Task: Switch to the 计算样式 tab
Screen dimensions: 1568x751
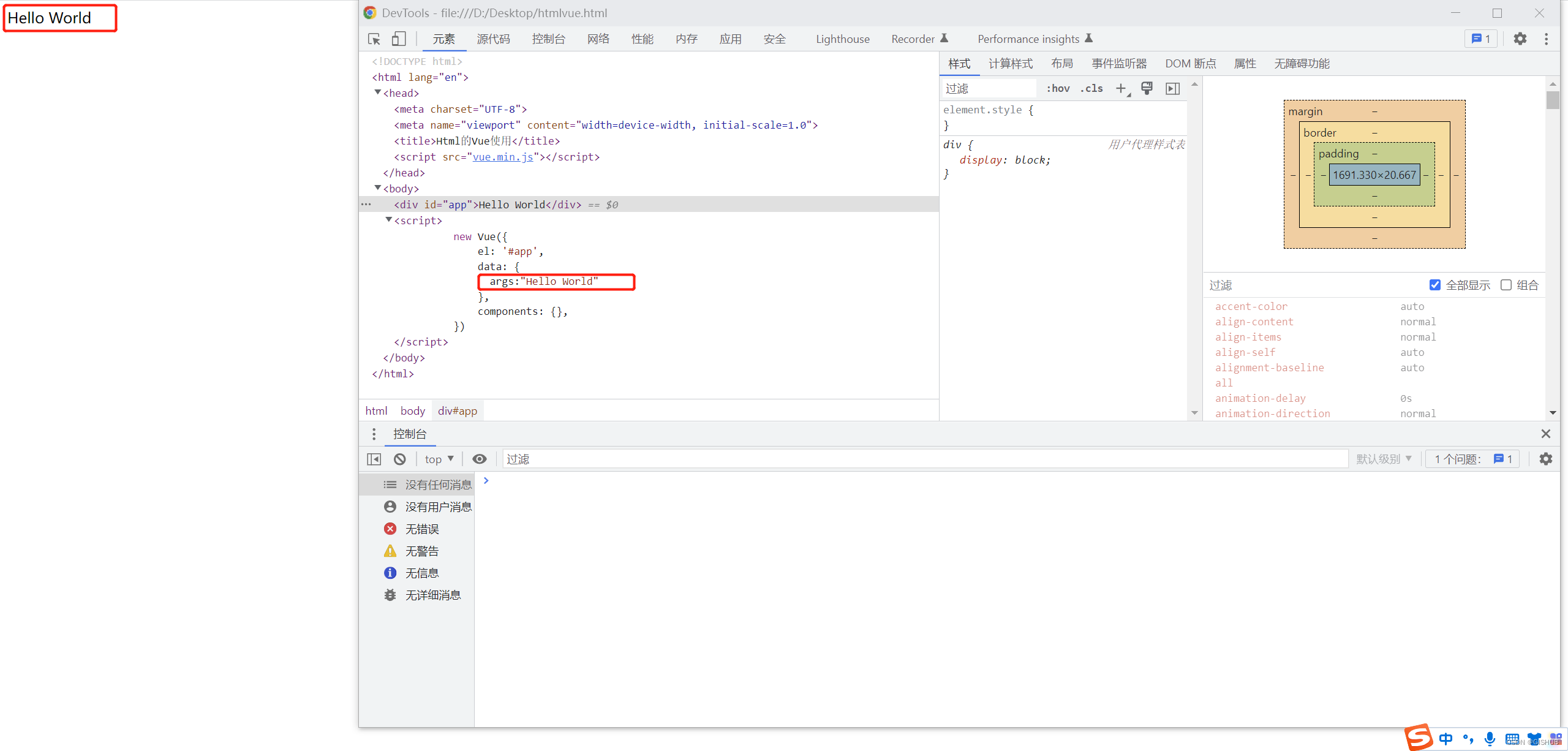Action: [1011, 64]
